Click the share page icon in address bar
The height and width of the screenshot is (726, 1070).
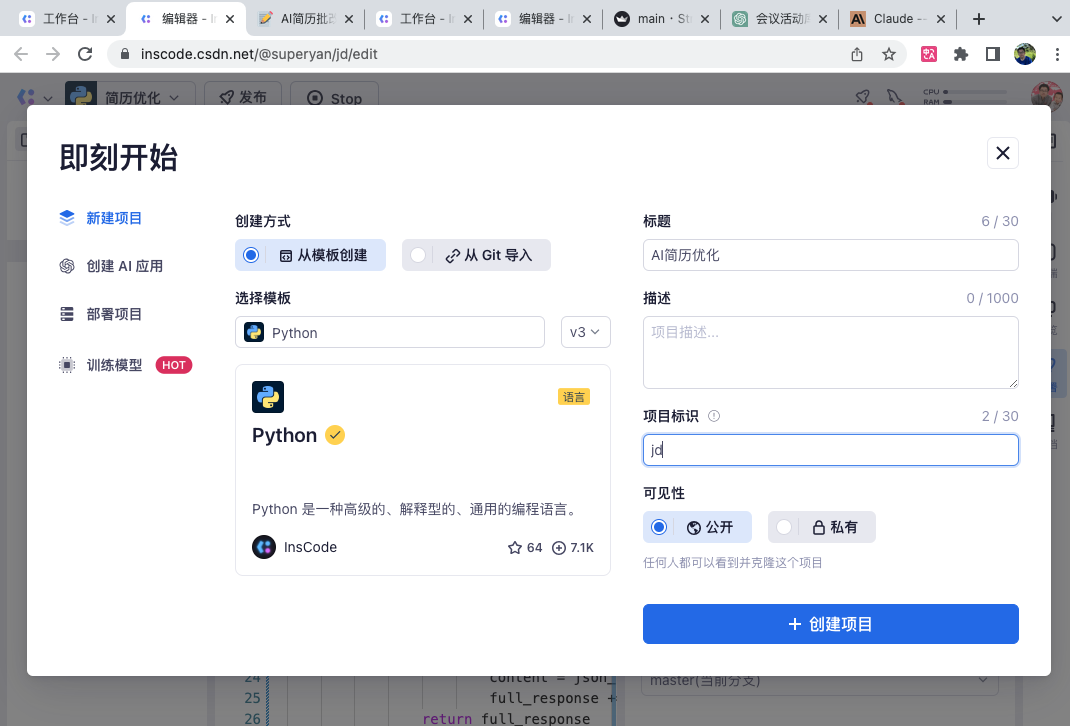[x=857, y=54]
